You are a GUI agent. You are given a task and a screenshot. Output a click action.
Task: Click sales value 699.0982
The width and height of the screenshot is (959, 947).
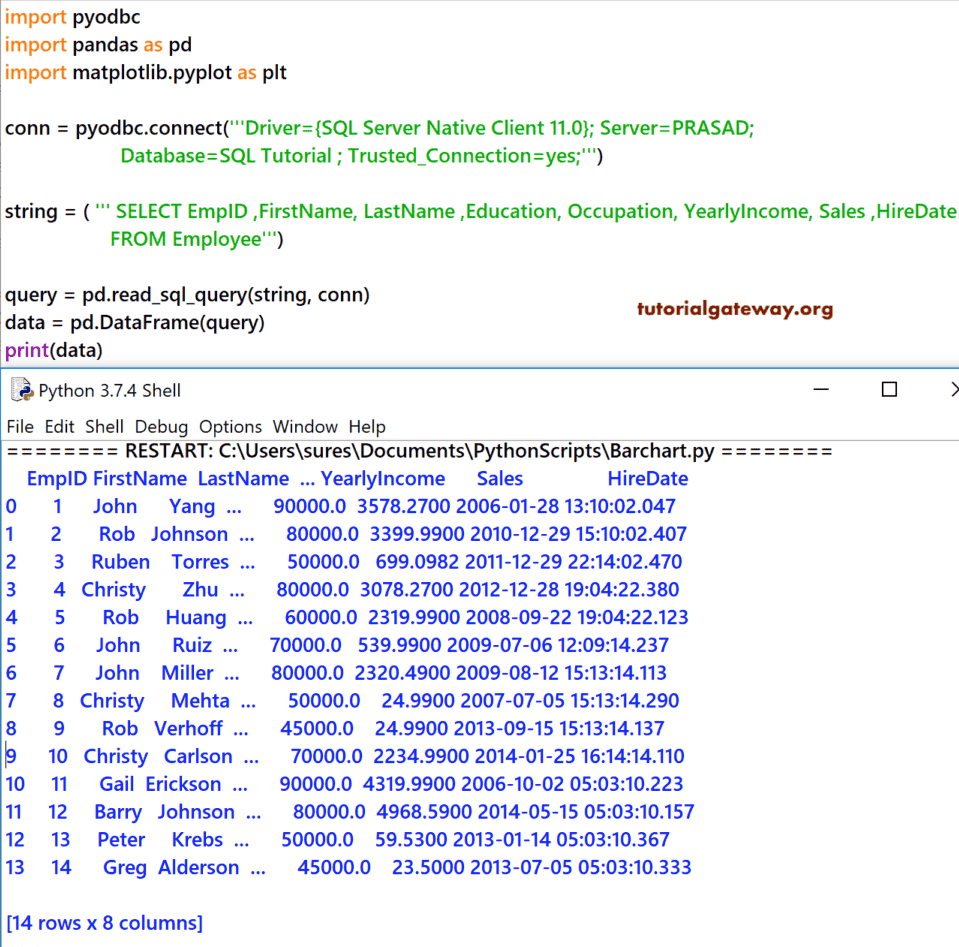(x=417, y=562)
